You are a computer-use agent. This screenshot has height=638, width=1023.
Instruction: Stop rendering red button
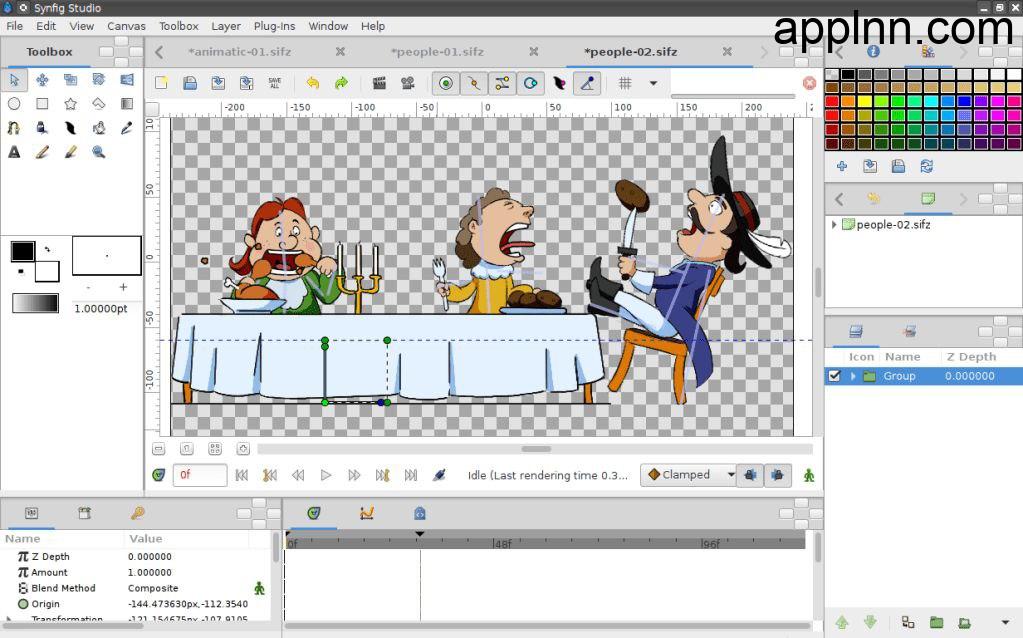click(809, 83)
